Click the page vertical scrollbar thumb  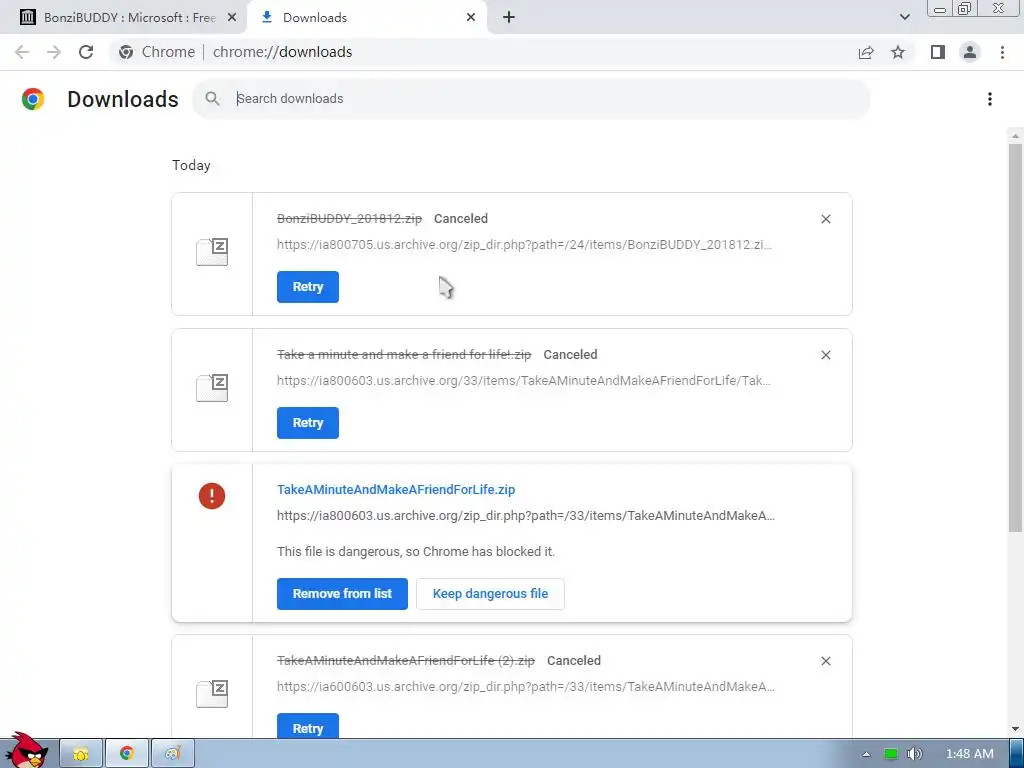click(x=1015, y=337)
